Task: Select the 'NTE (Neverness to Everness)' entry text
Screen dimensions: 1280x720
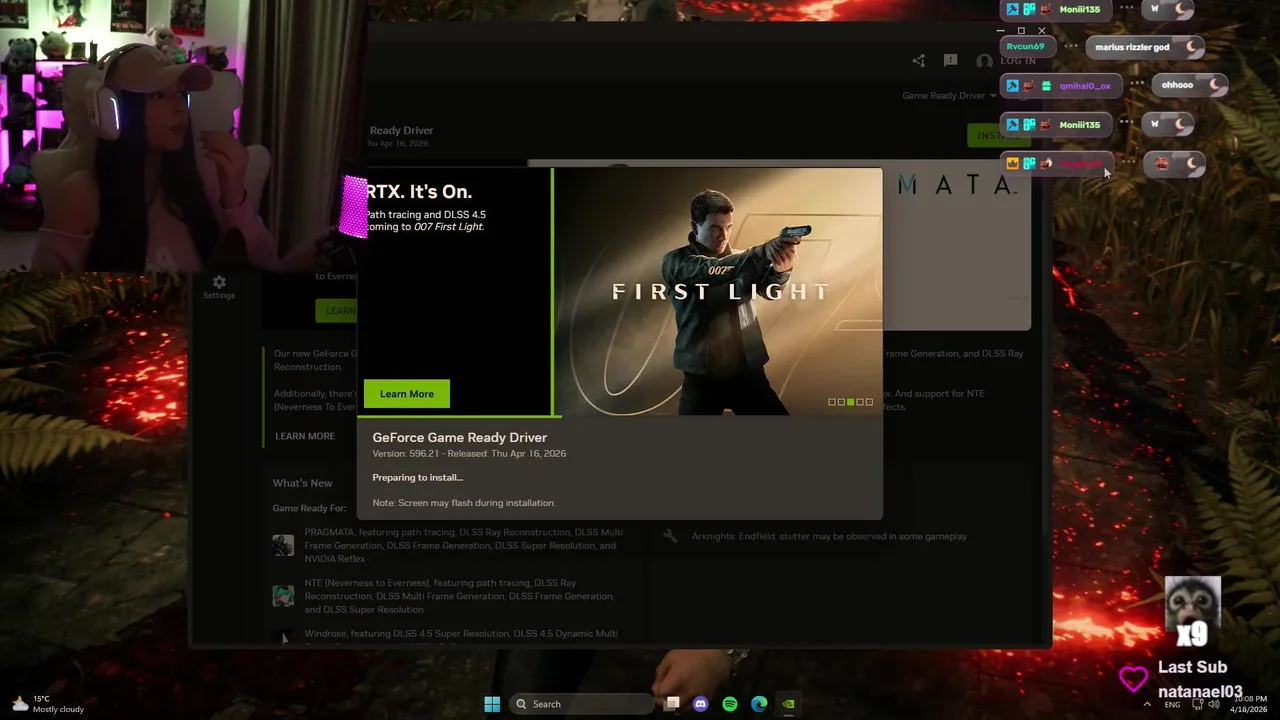Action: 459,596
